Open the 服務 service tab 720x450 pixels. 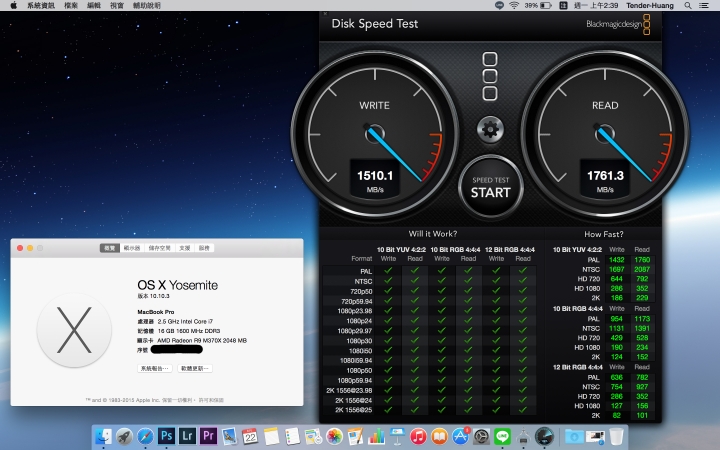204,248
